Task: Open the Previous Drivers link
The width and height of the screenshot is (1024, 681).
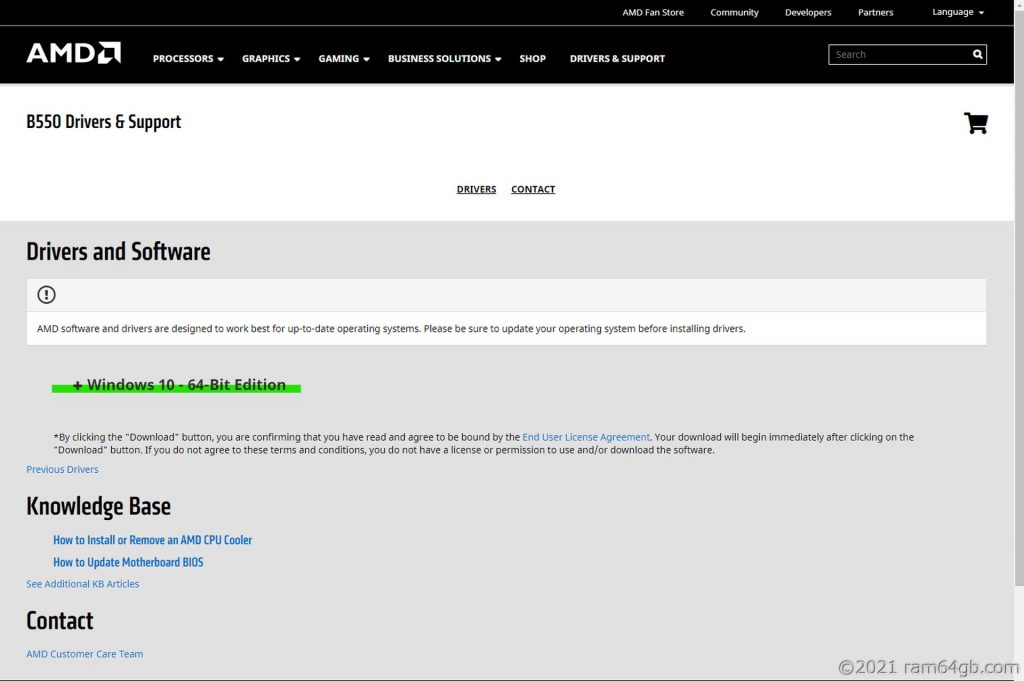Action: pyautogui.click(x=62, y=469)
